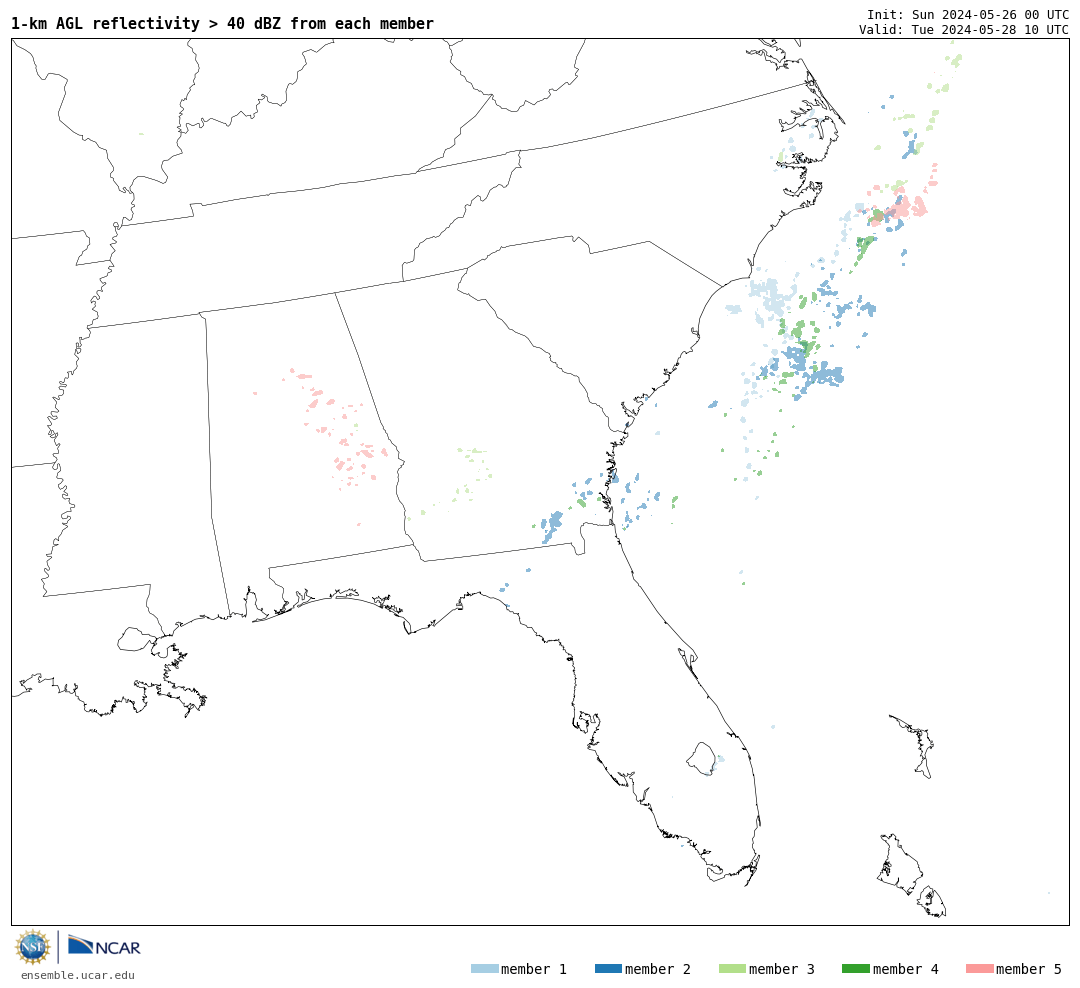Click the member 4 dark green swatch
Viewport: 1080px width, 988px height.
[x=855, y=969]
